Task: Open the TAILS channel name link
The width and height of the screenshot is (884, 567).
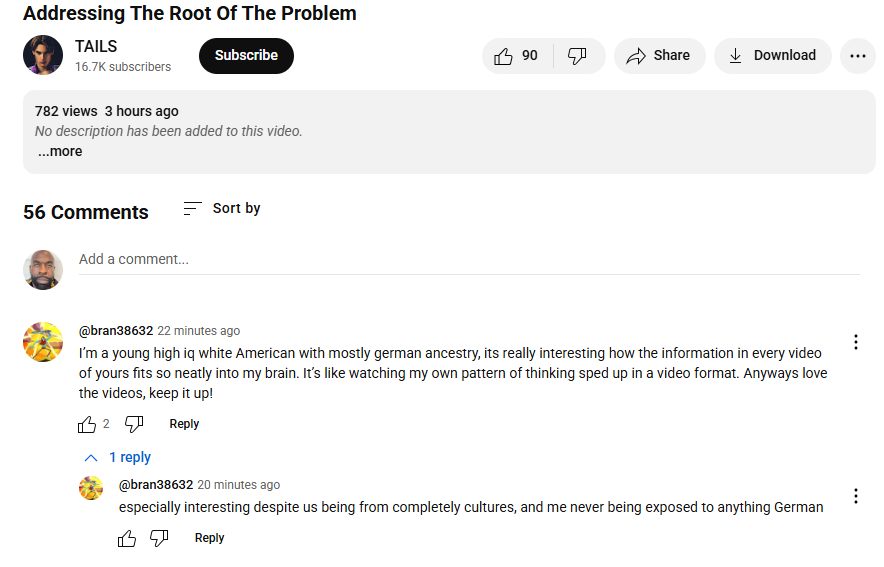Action: (96, 46)
